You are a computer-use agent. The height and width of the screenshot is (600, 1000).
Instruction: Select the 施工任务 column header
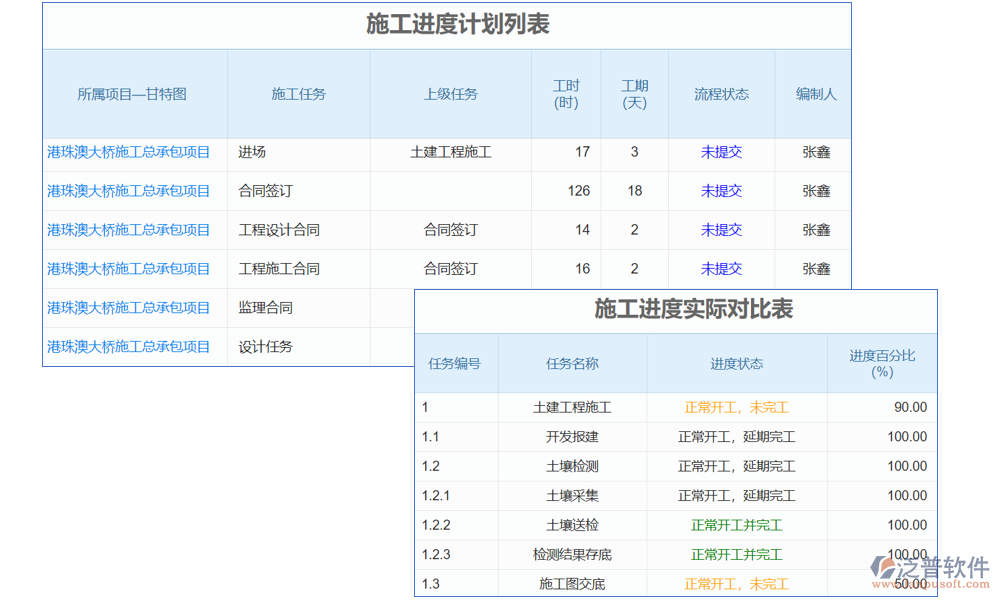[298, 94]
